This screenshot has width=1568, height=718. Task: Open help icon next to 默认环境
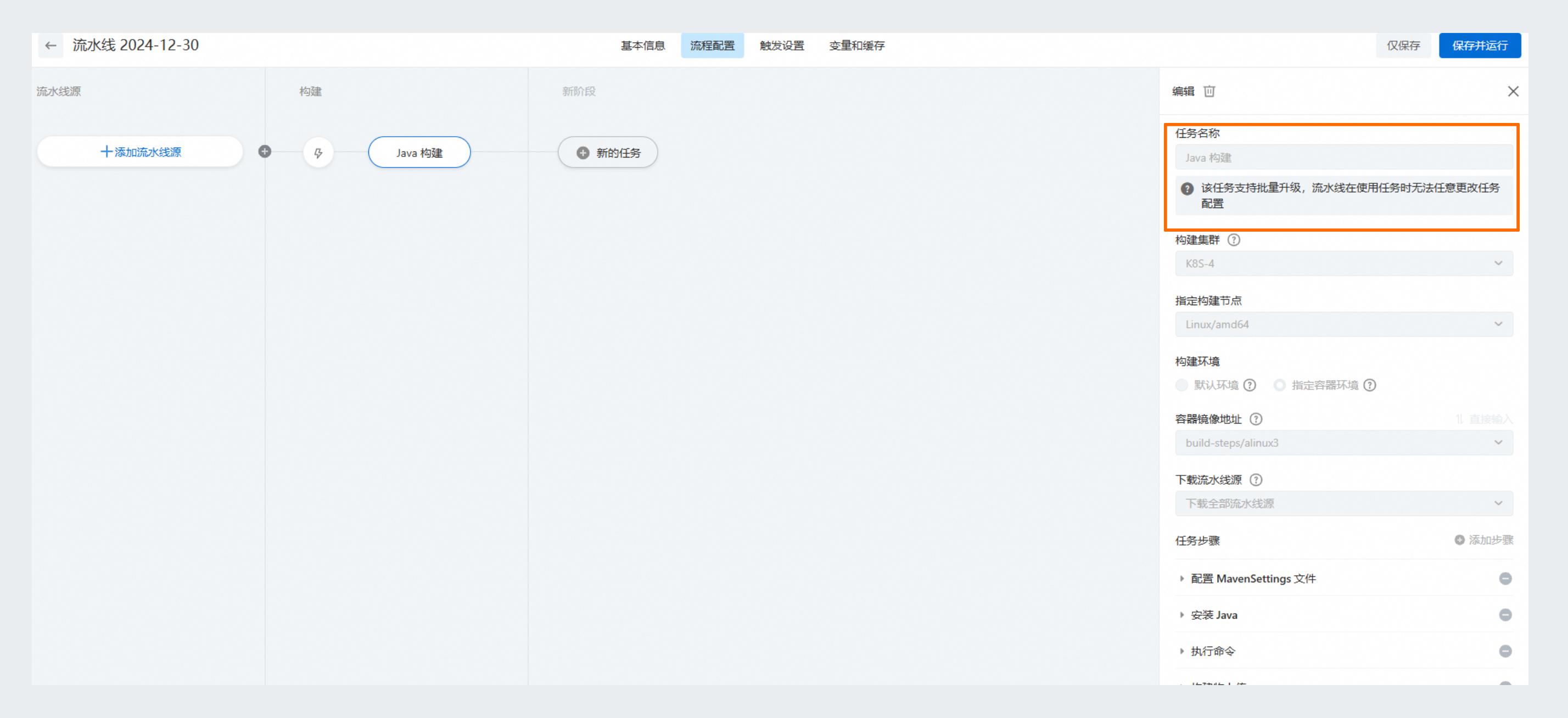tap(1249, 385)
